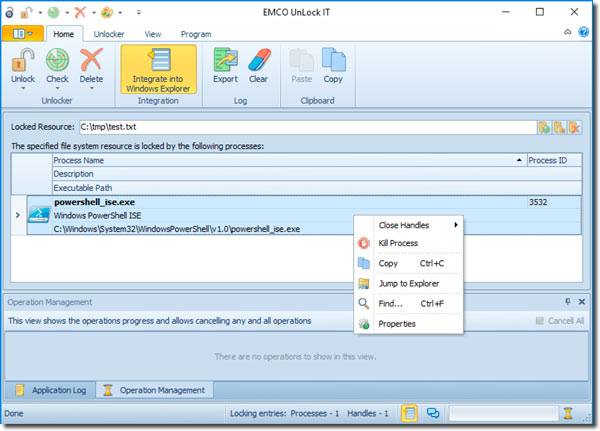The image size is (600, 431).
Task: Choose Jump to Explorer in context menu
Action: coord(409,284)
